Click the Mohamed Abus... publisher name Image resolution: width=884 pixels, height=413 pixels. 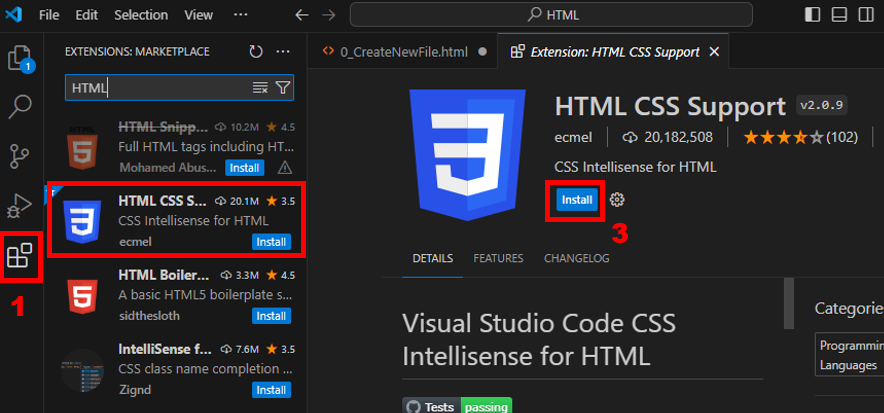coord(167,167)
